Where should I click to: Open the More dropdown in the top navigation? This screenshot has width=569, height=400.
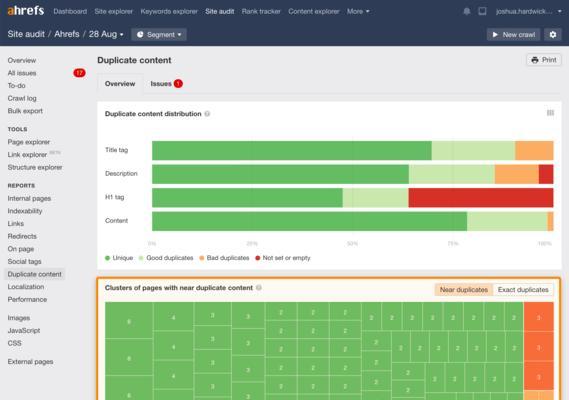358,11
